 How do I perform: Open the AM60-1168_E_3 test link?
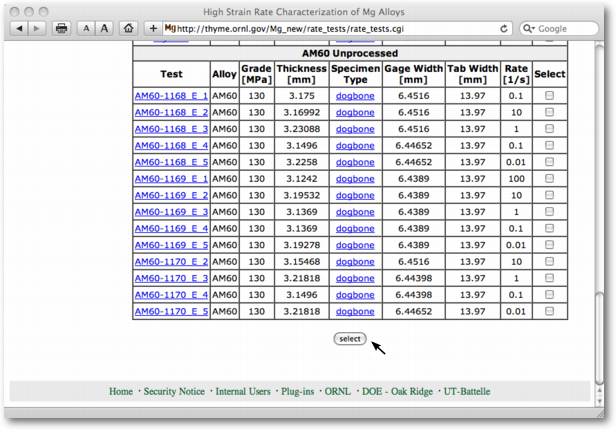pos(171,129)
